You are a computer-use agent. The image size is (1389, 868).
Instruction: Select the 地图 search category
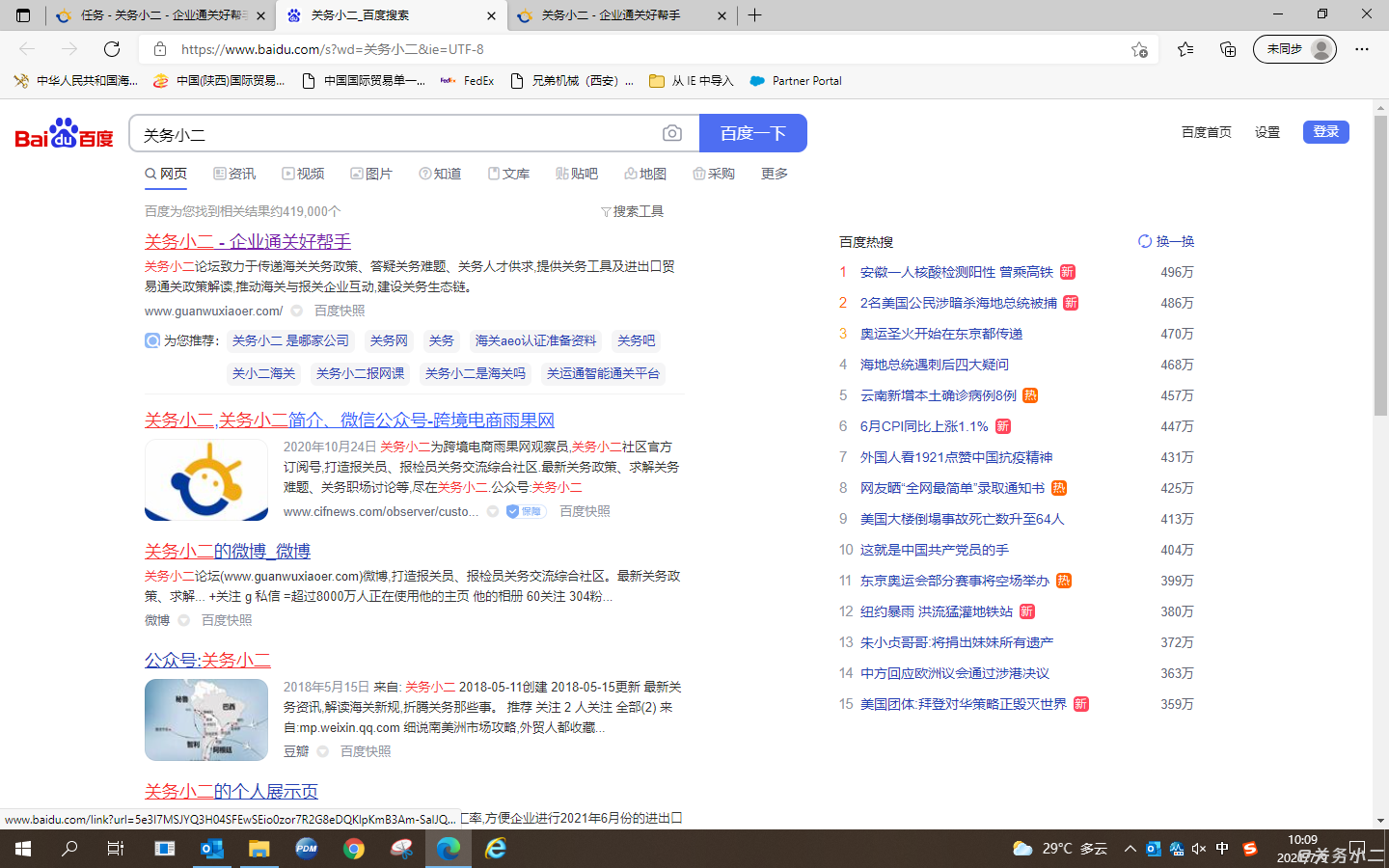(x=645, y=174)
